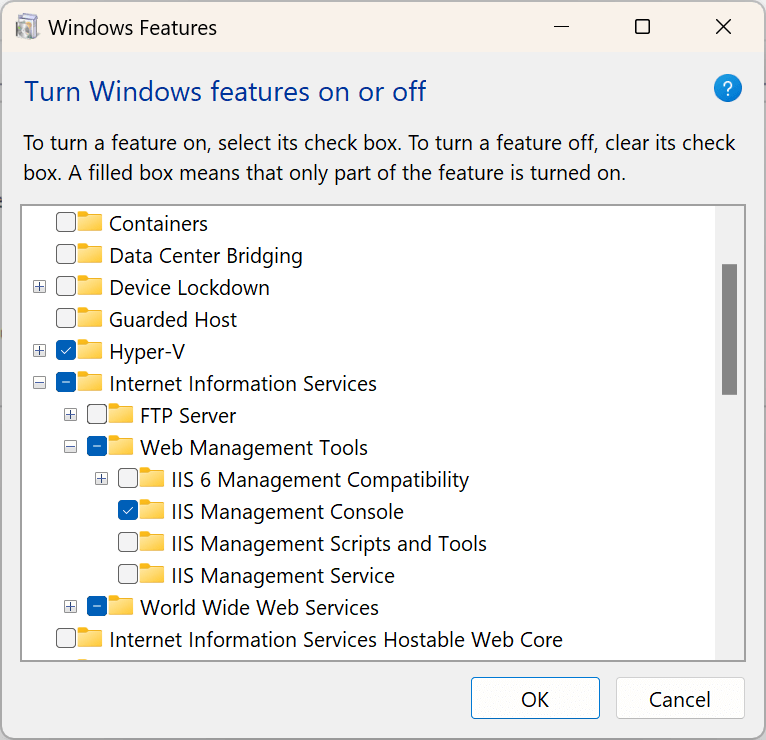Enable the Data Center Bridging checkbox
The width and height of the screenshot is (766, 740).
(66, 254)
